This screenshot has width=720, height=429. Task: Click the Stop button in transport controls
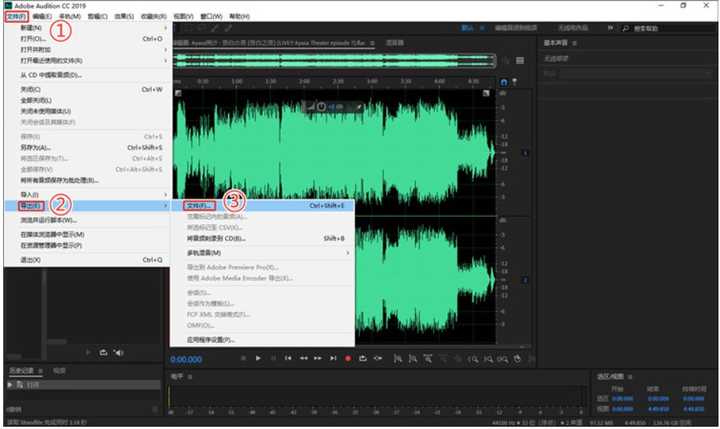(243, 358)
